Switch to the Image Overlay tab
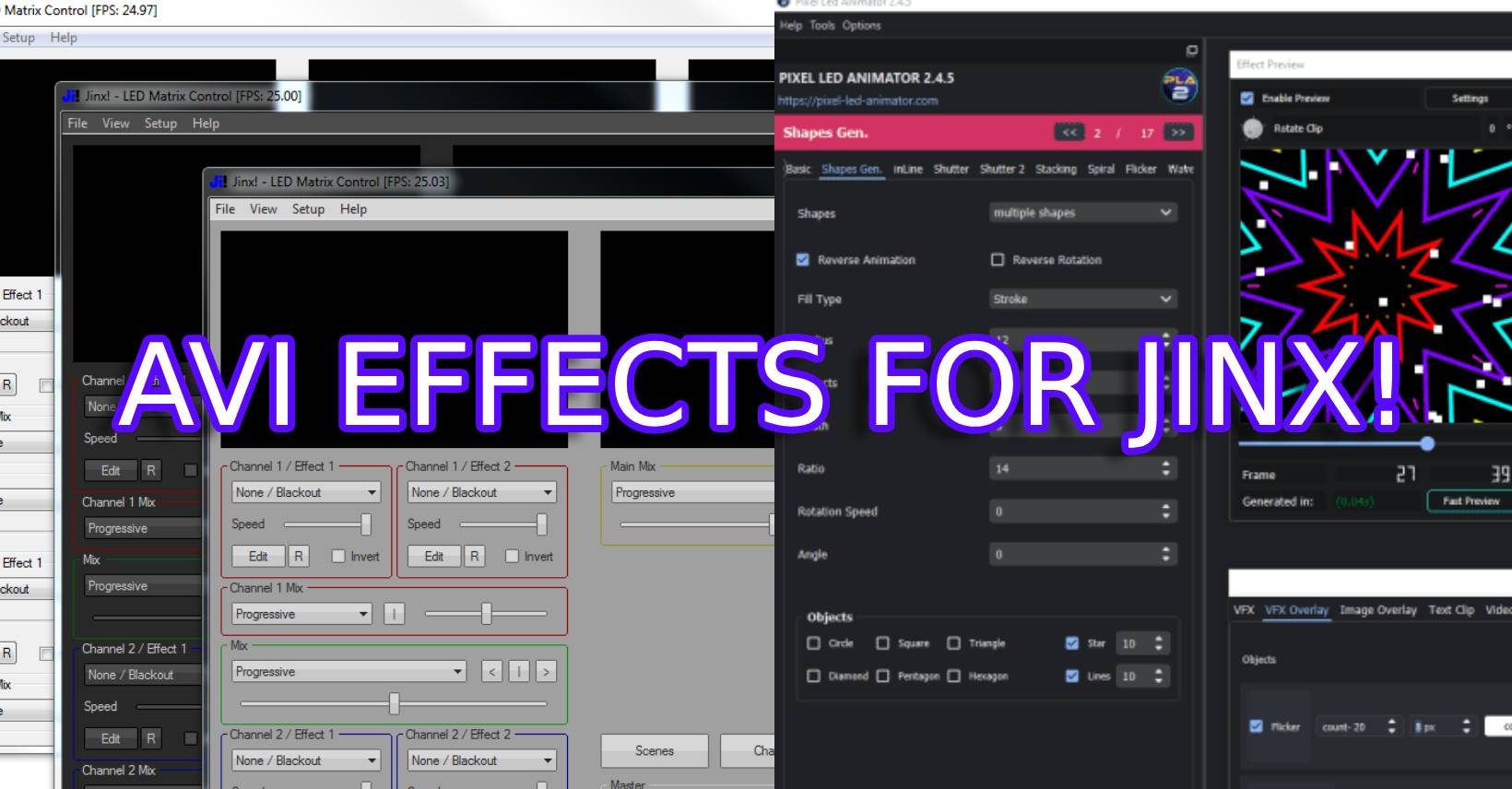The image size is (1512, 789). tap(1377, 610)
